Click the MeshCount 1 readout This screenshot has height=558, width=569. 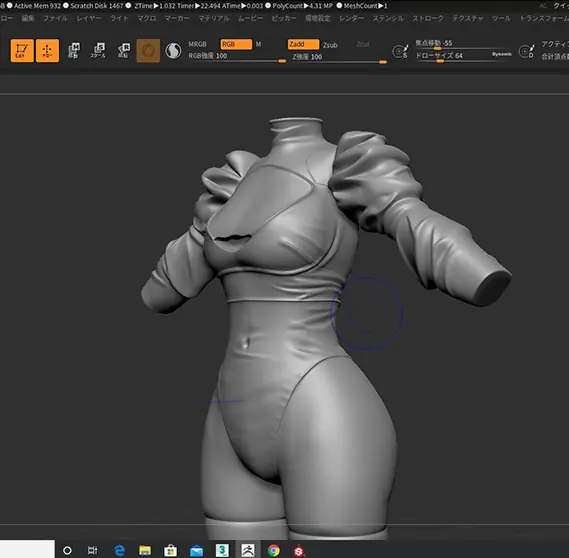click(x=365, y=6)
